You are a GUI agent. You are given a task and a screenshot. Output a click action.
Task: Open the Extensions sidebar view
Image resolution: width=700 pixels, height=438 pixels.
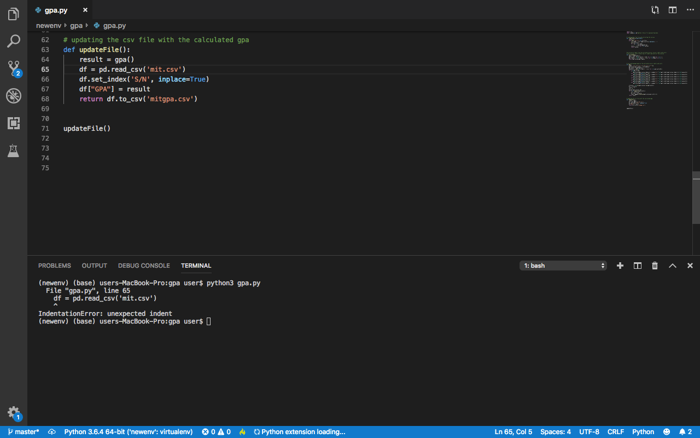click(13, 123)
